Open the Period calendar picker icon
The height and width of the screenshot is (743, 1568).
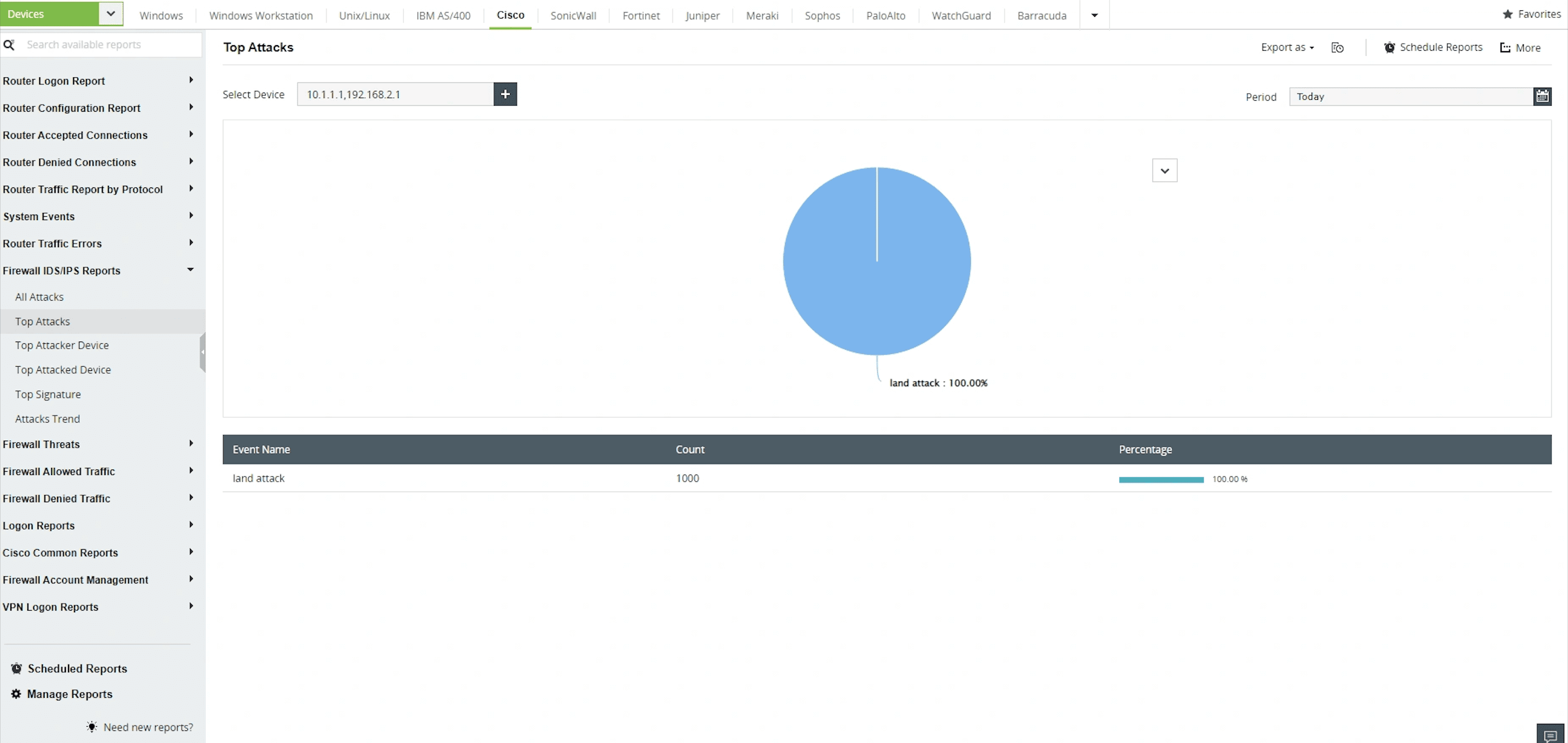(x=1541, y=96)
